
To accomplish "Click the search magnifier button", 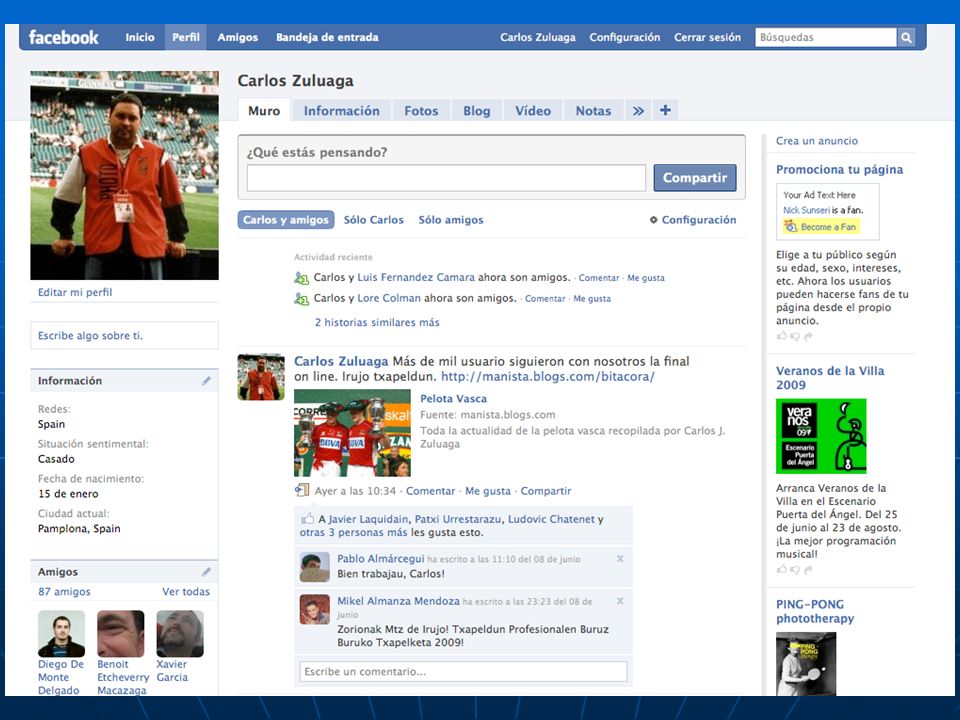I will [906, 37].
